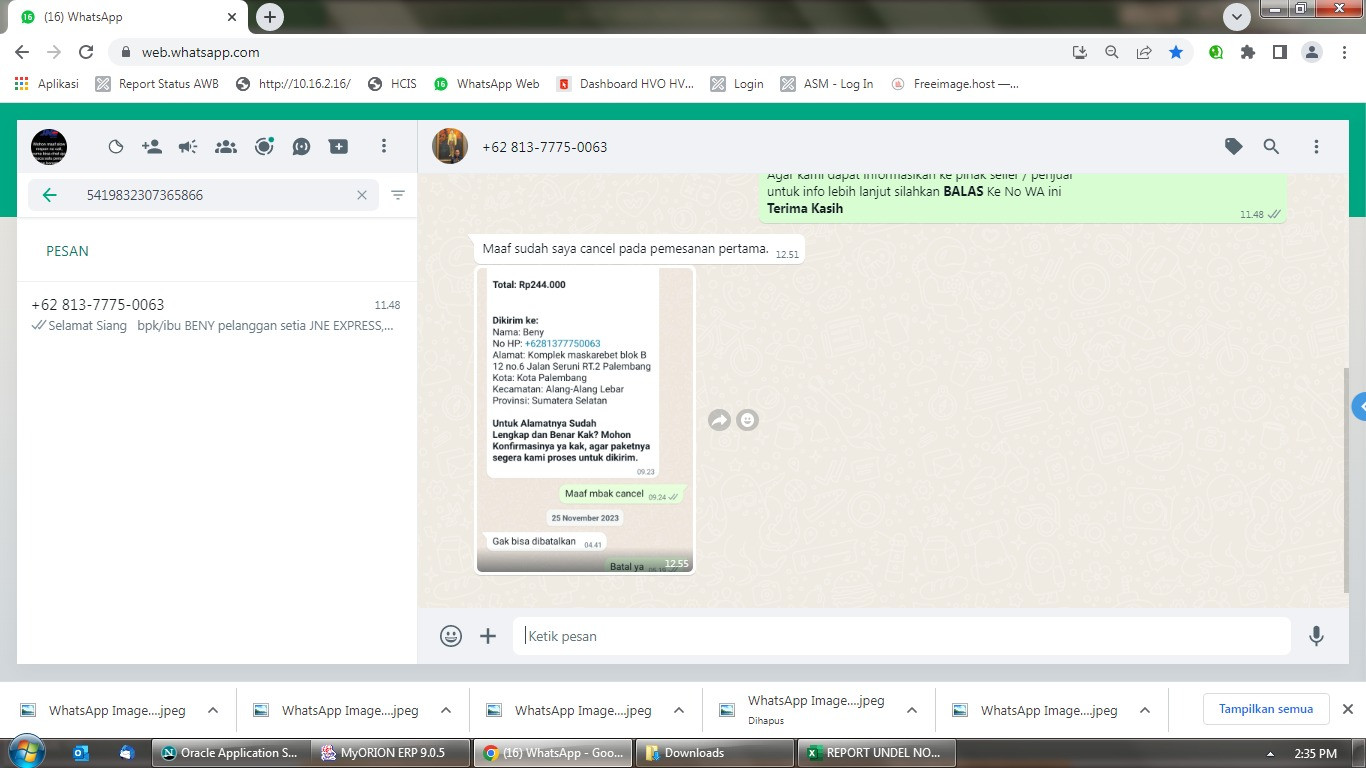Switch to Oracle Application in the taskbar
This screenshot has height=768, width=1366.
(x=230, y=752)
